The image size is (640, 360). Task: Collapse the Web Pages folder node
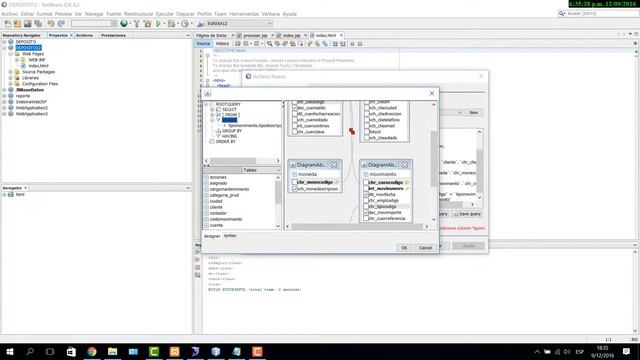(11, 53)
